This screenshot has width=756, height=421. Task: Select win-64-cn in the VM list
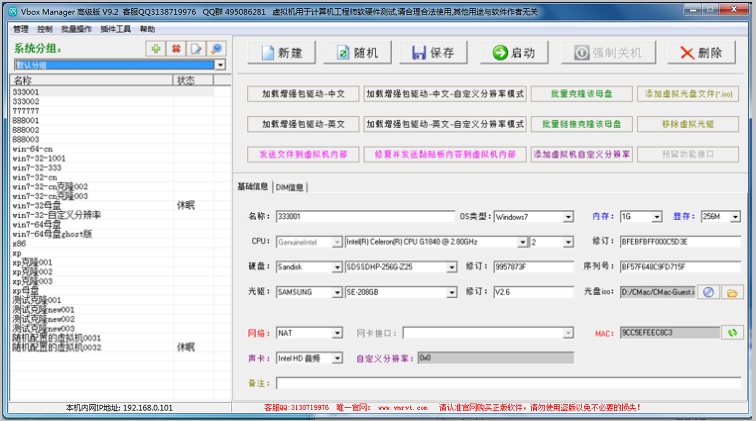(33, 149)
